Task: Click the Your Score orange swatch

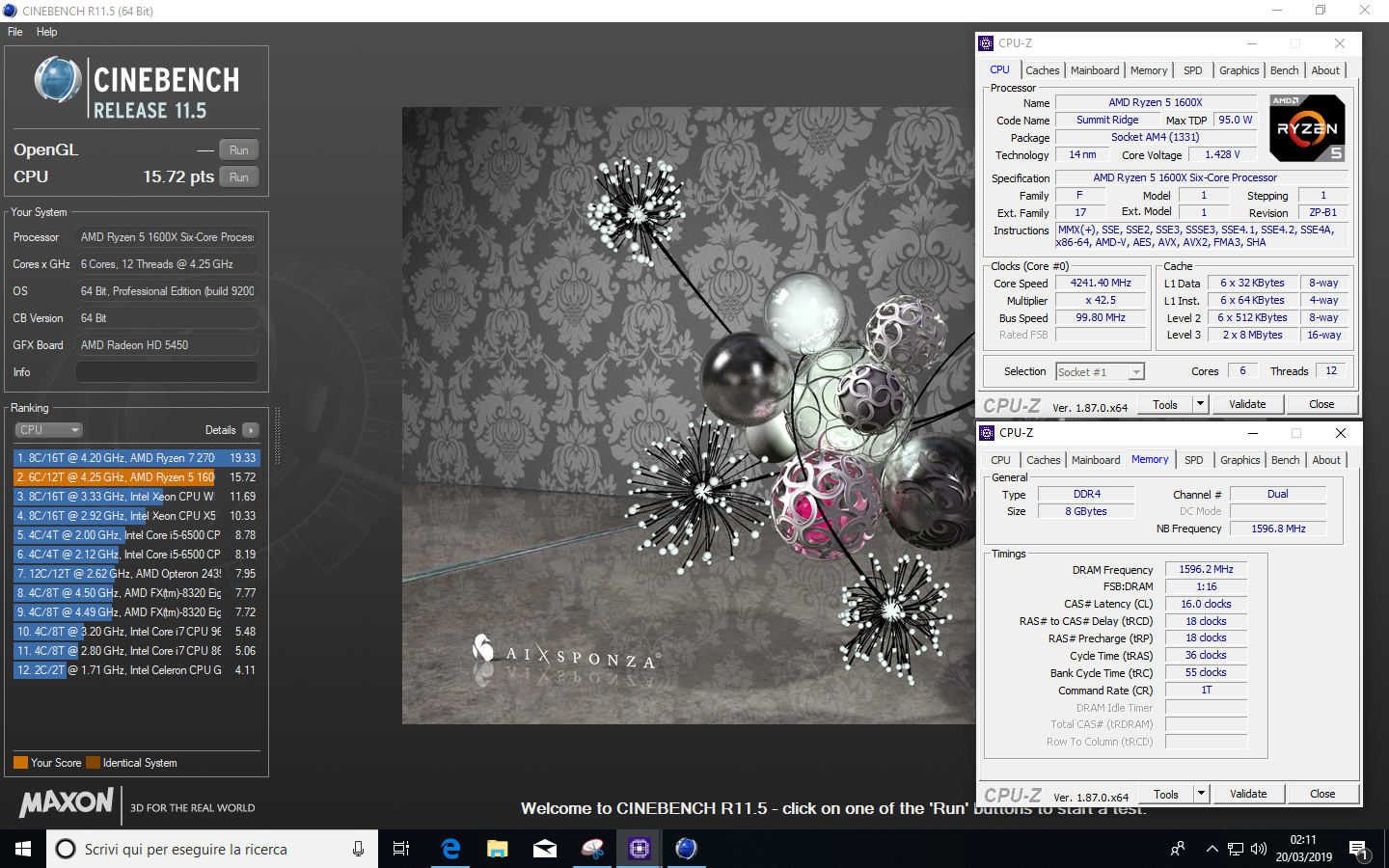Action: [x=20, y=763]
